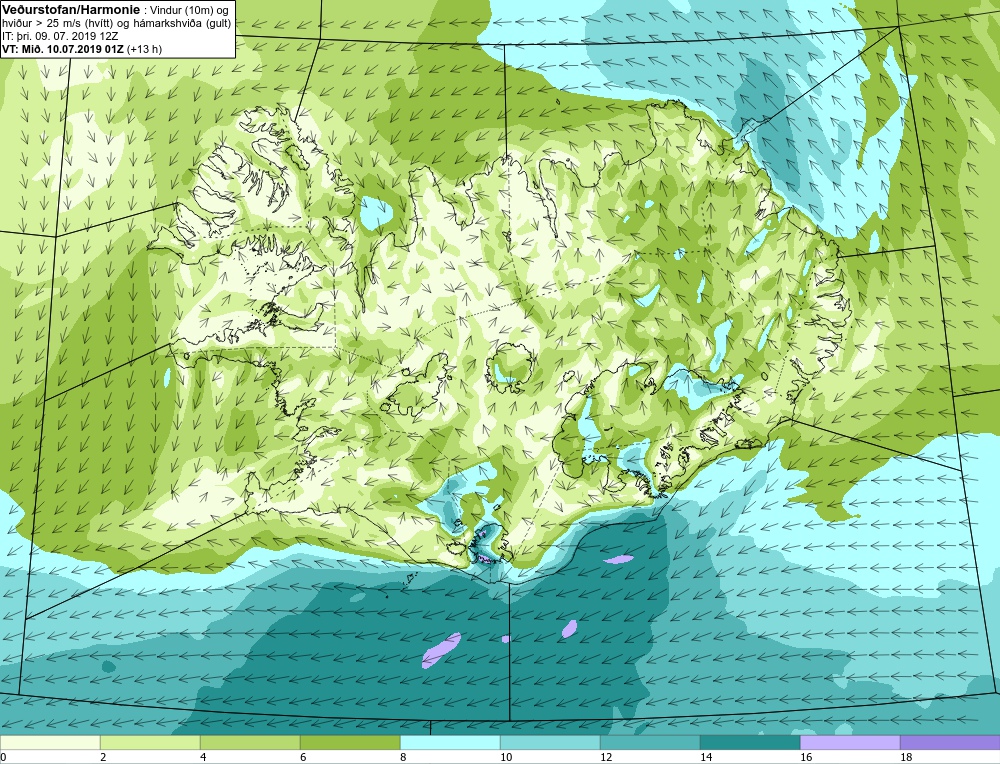Image resolution: width=1000 pixels, height=764 pixels.
Task: Click the 0–2 m/s pale yellow legend swatch
Action: click(50, 743)
